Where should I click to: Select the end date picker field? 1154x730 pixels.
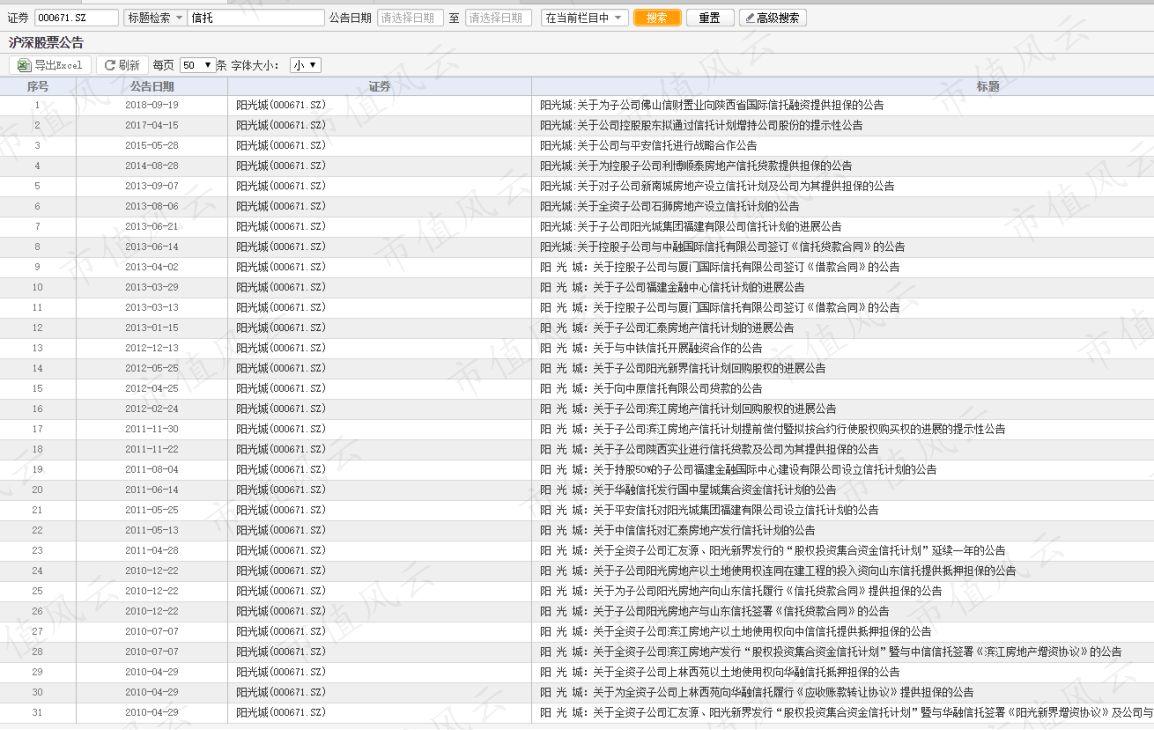click(x=498, y=18)
